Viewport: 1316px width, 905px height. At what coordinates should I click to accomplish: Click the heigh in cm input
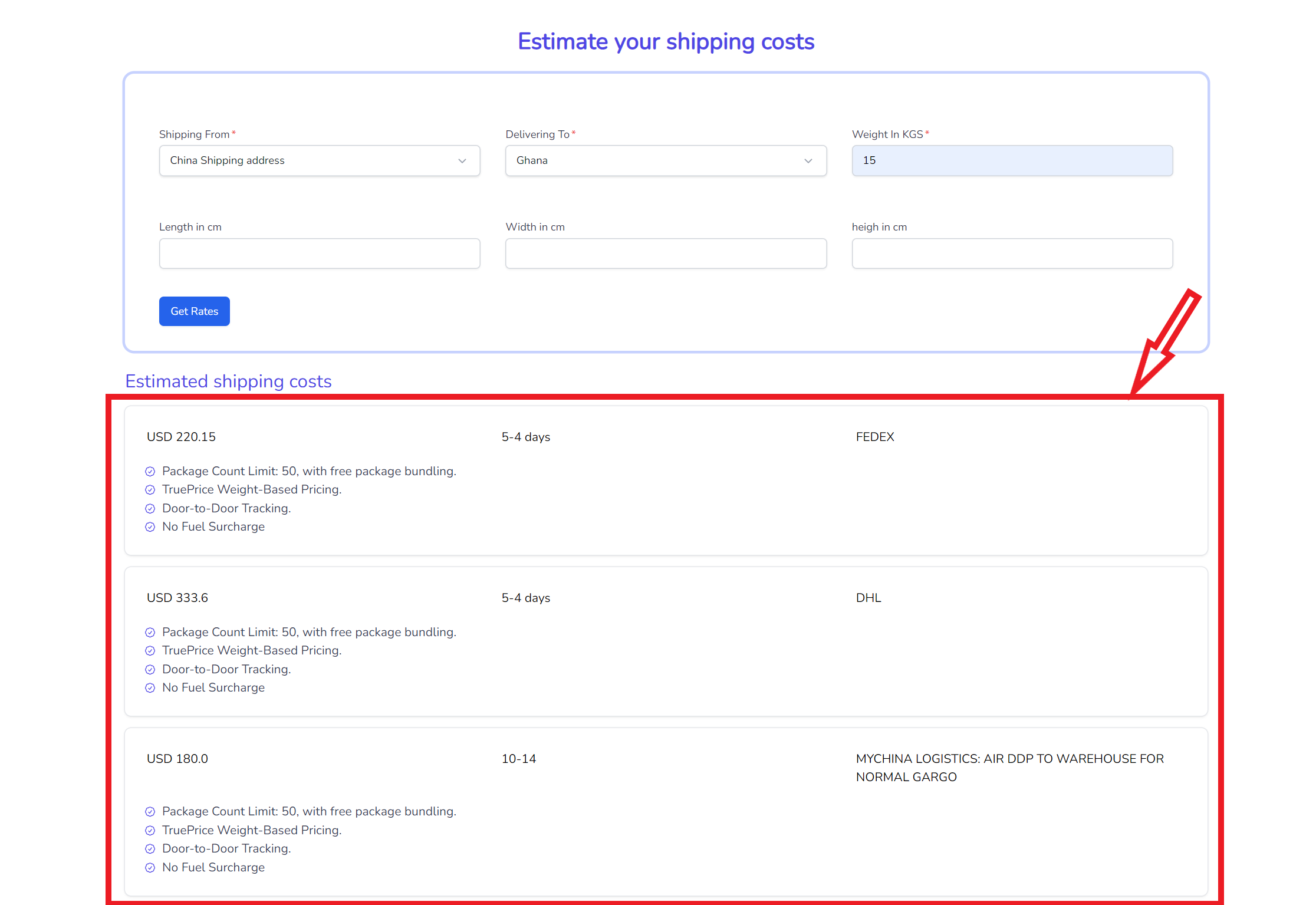click(x=1012, y=254)
